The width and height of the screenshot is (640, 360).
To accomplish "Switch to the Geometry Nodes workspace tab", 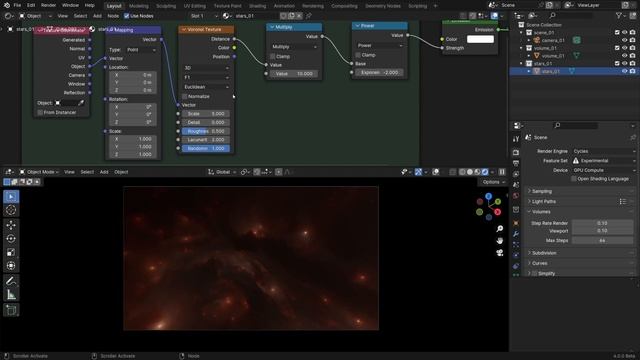I will [x=383, y=6].
